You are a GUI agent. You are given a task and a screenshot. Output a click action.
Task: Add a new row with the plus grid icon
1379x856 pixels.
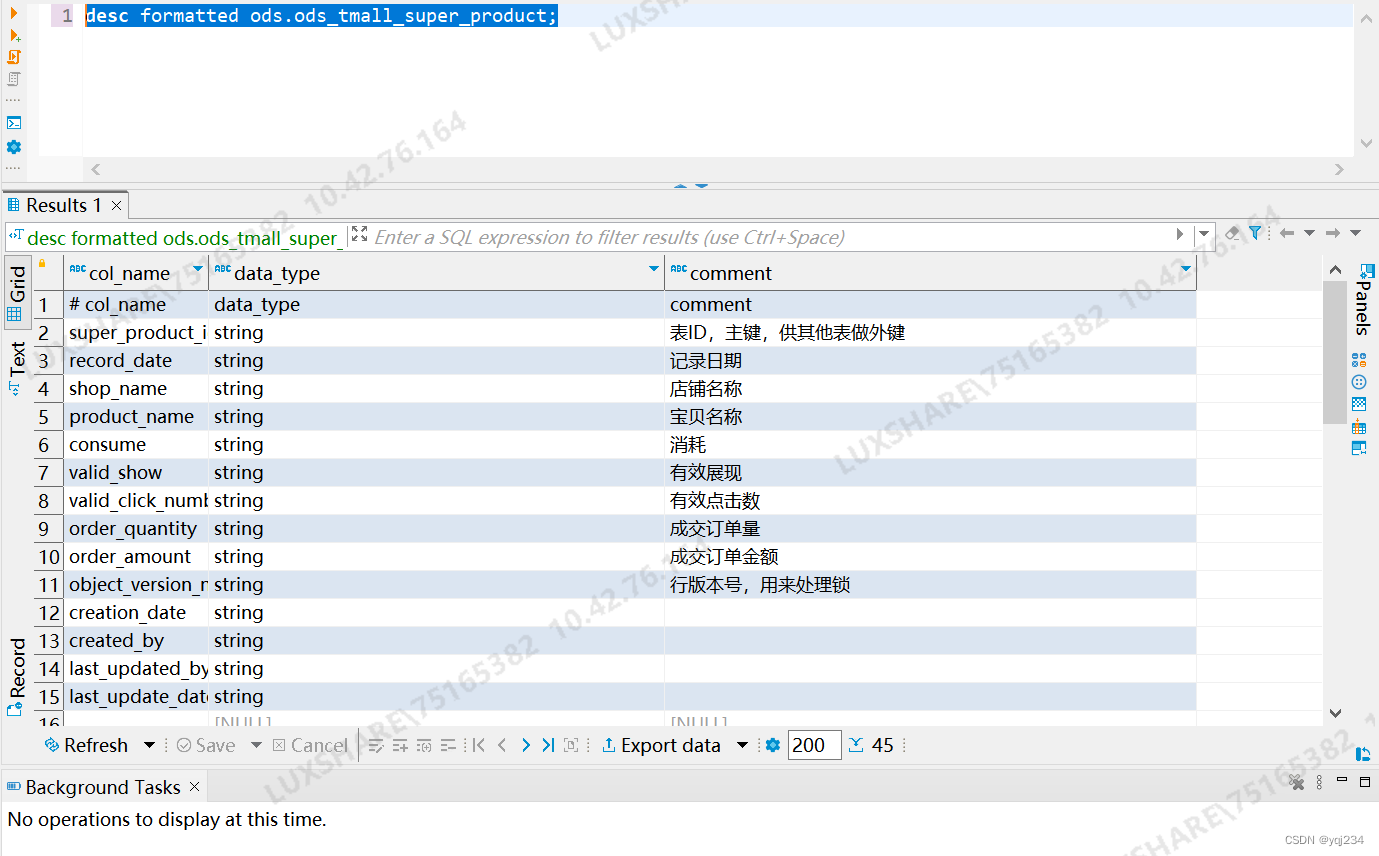[x=400, y=745]
